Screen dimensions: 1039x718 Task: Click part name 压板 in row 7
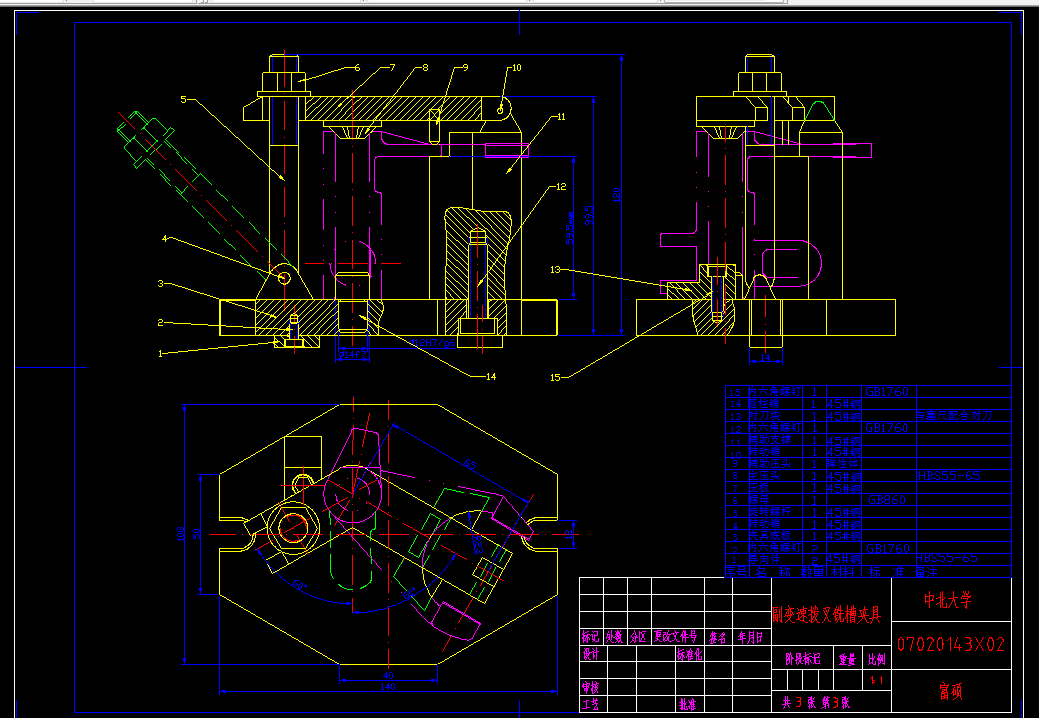tap(759, 487)
